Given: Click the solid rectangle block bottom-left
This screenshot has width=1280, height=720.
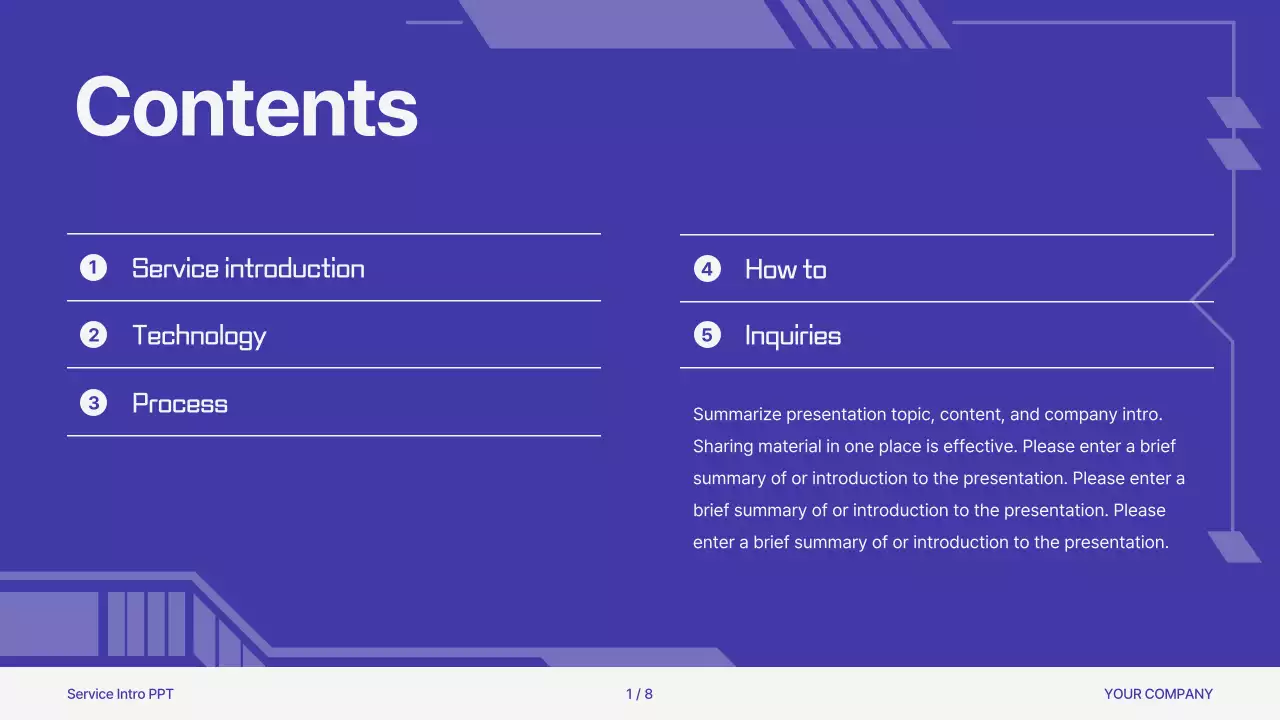Looking at the screenshot, I should 48,624.
